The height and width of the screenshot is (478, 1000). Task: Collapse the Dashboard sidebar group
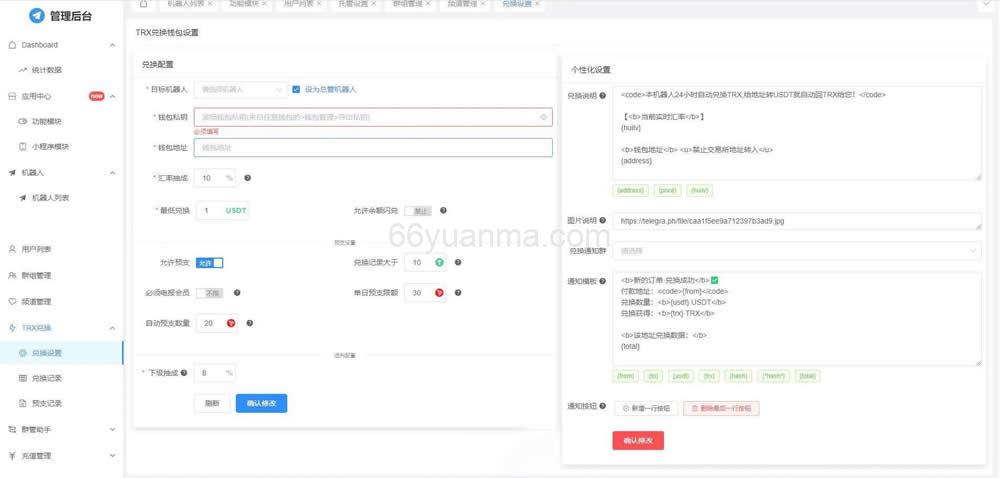point(113,45)
